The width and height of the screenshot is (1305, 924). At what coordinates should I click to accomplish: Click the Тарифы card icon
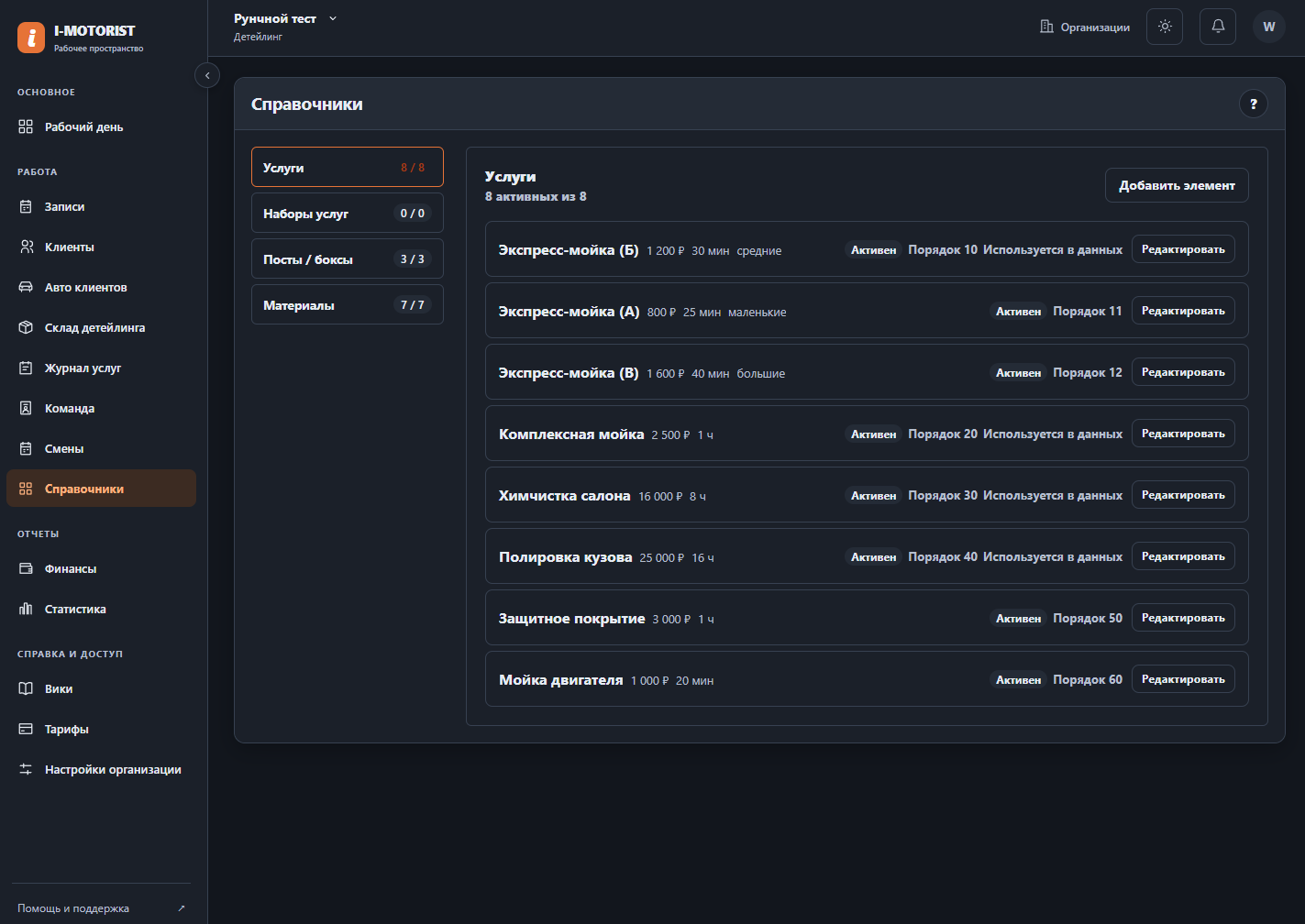coord(26,729)
